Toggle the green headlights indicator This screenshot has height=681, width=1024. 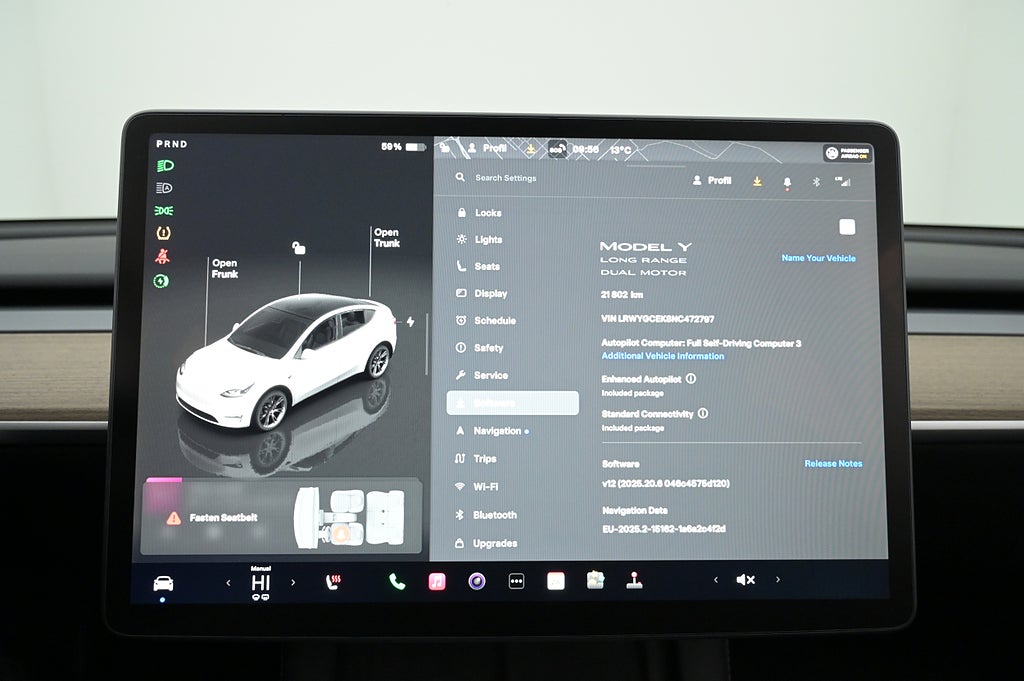click(x=164, y=165)
